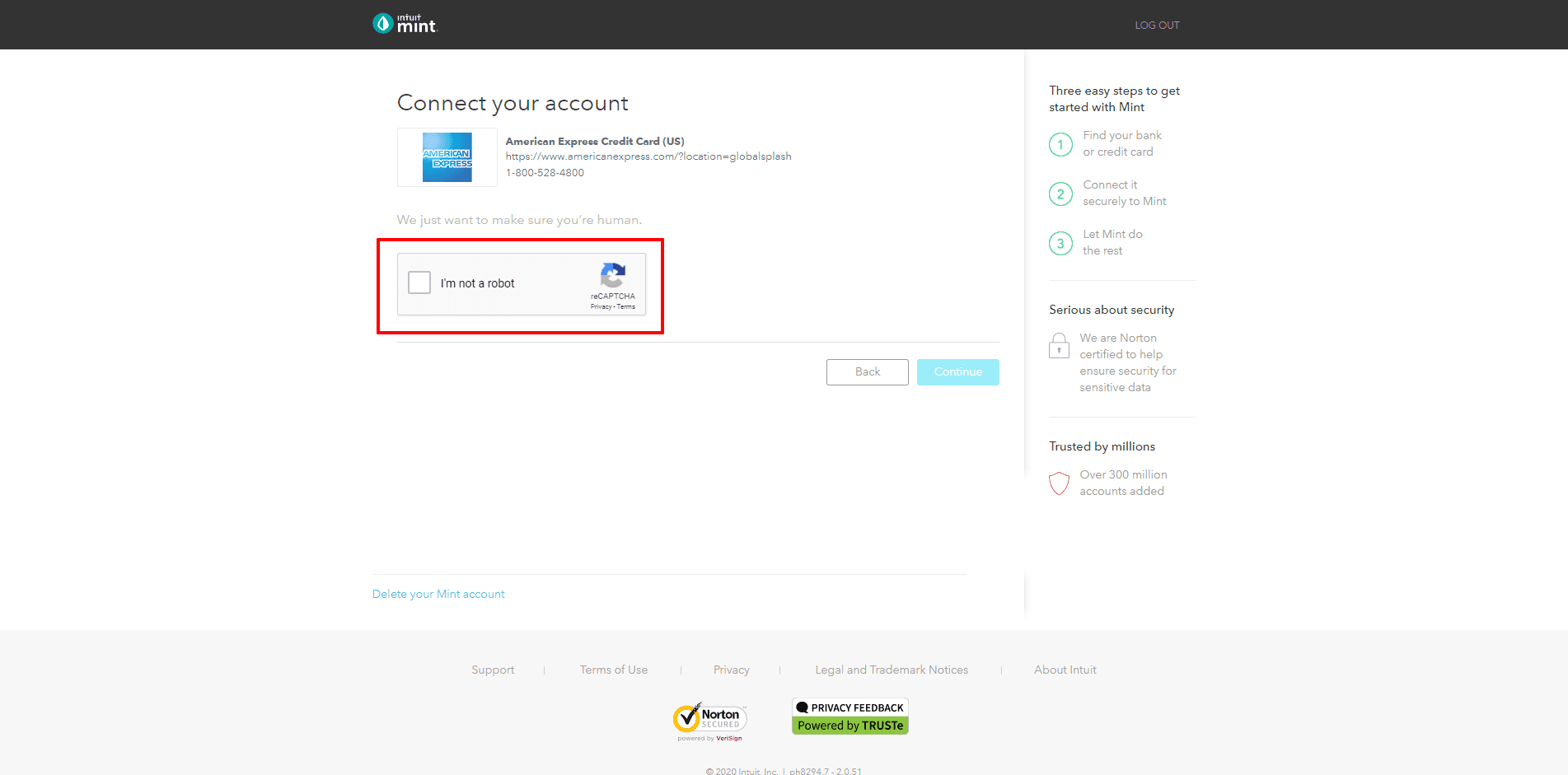Click the reCAPTCHA logo icon

(613, 275)
